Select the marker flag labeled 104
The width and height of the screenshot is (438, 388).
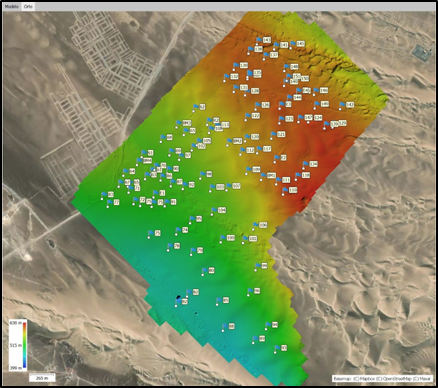pyautogui.click(x=214, y=210)
